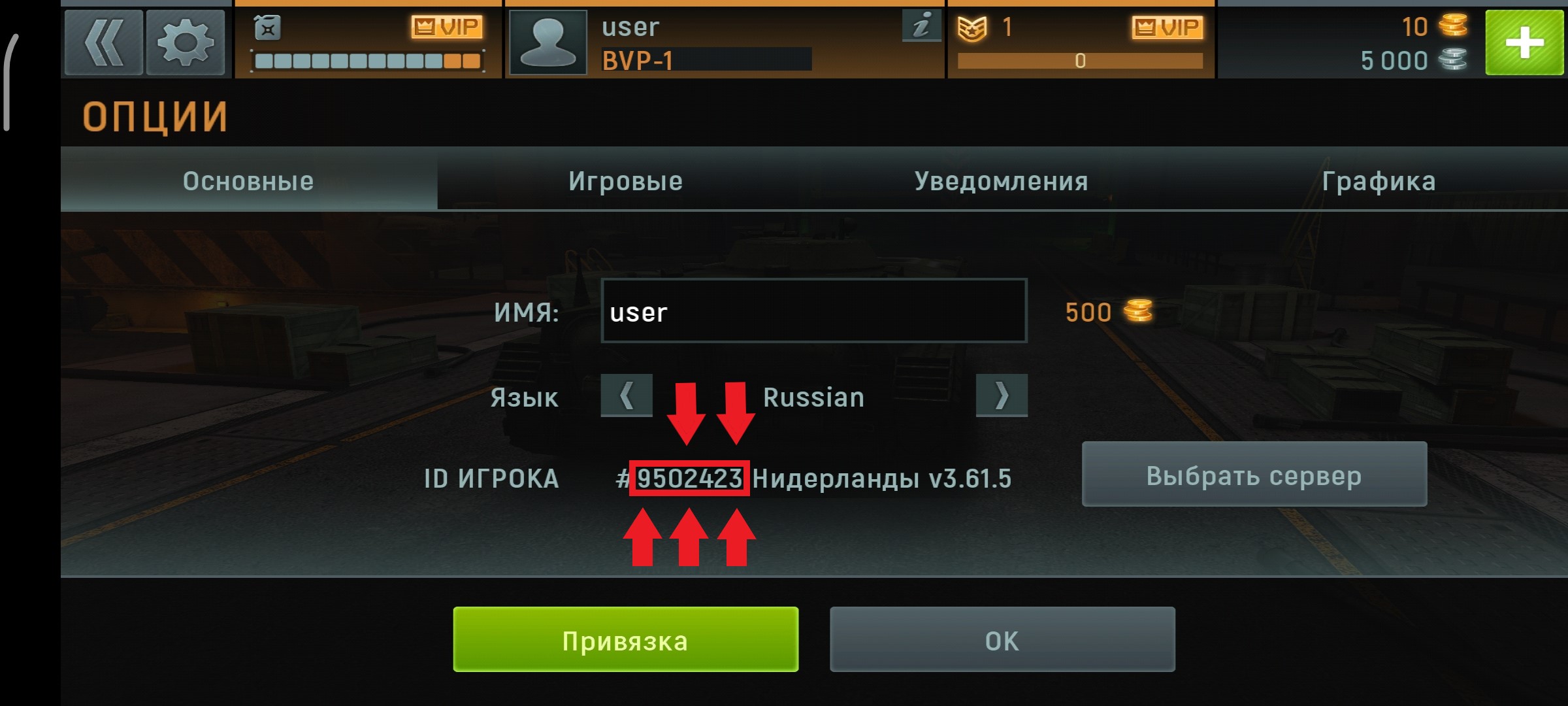
Task: Tap the sergeant rank badge icon
Action: [x=972, y=28]
